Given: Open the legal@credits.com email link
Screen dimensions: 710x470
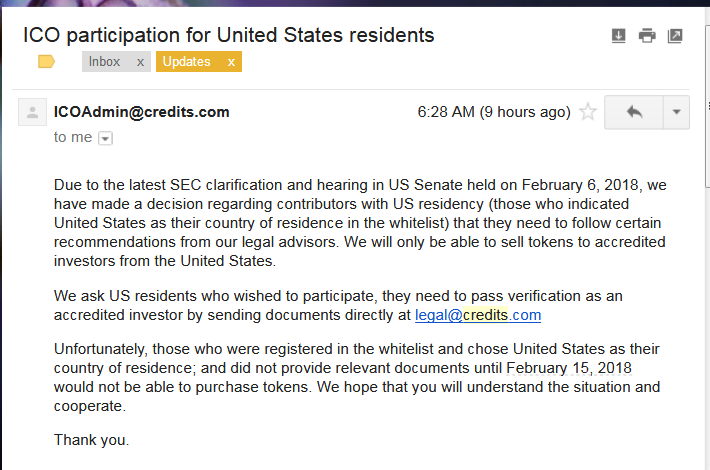Looking at the screenshot, I should (x=478, y=315).
